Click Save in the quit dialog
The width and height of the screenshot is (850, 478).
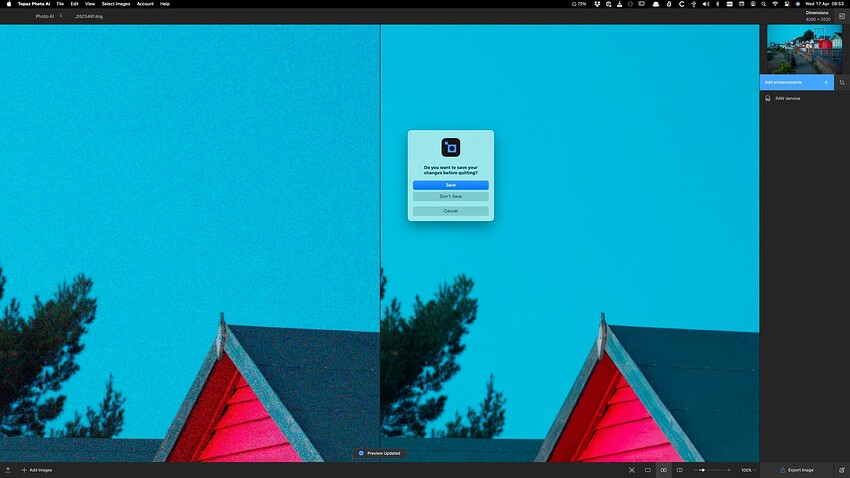tap(450, 185)
